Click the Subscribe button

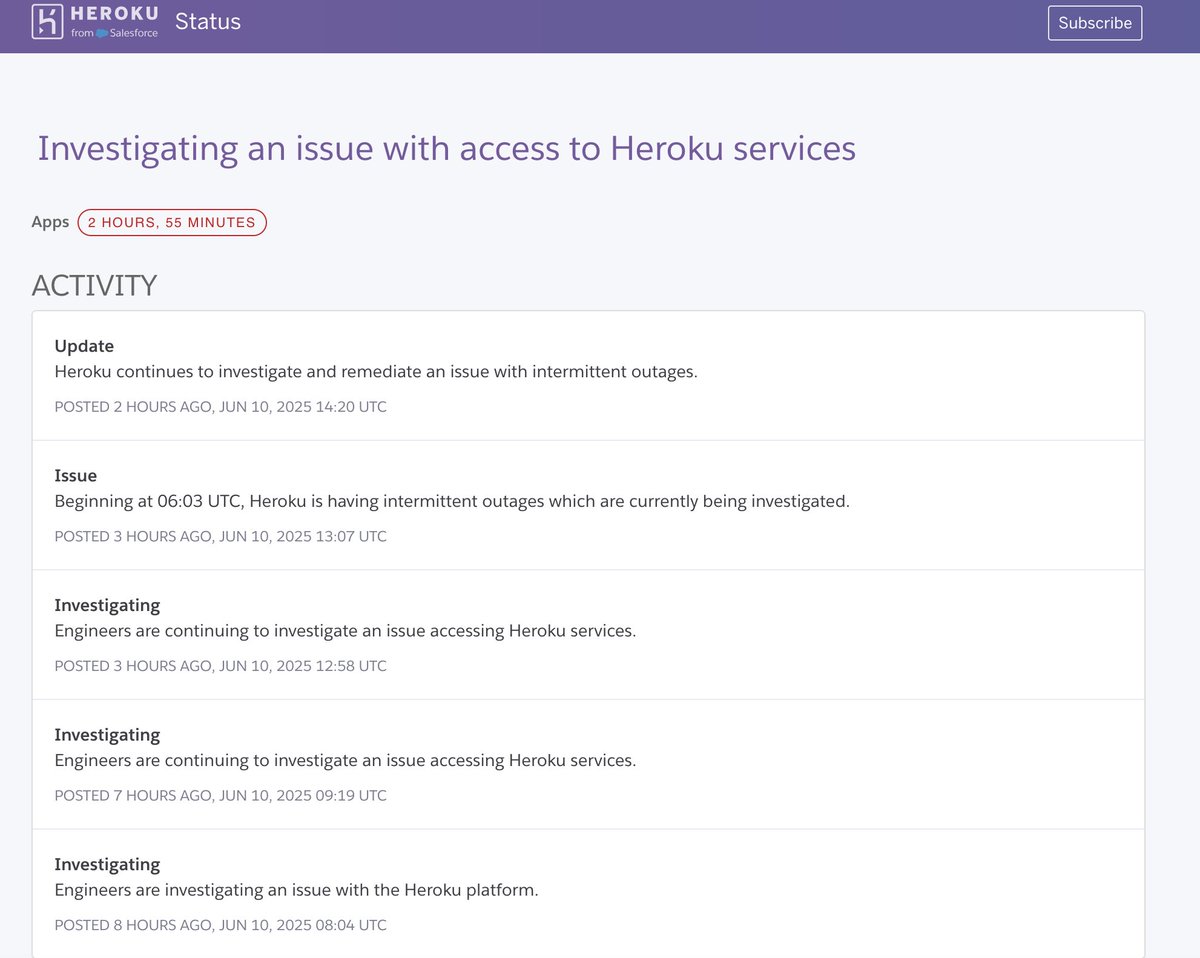(1095, 23)
